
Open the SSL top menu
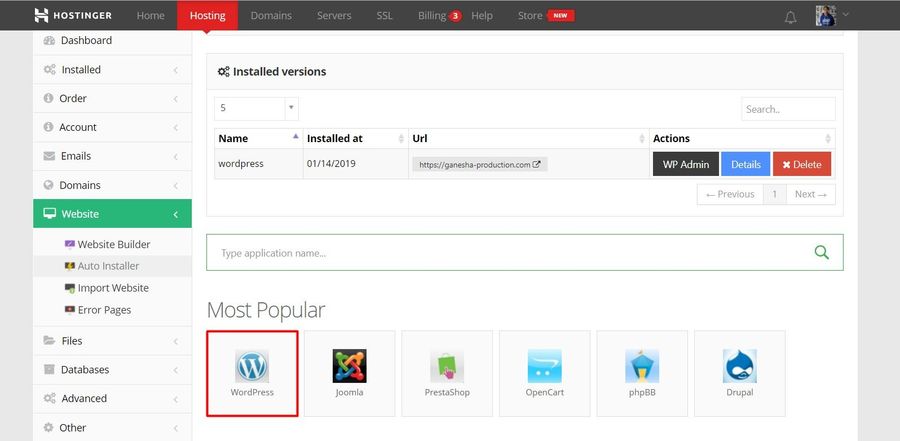385,16
